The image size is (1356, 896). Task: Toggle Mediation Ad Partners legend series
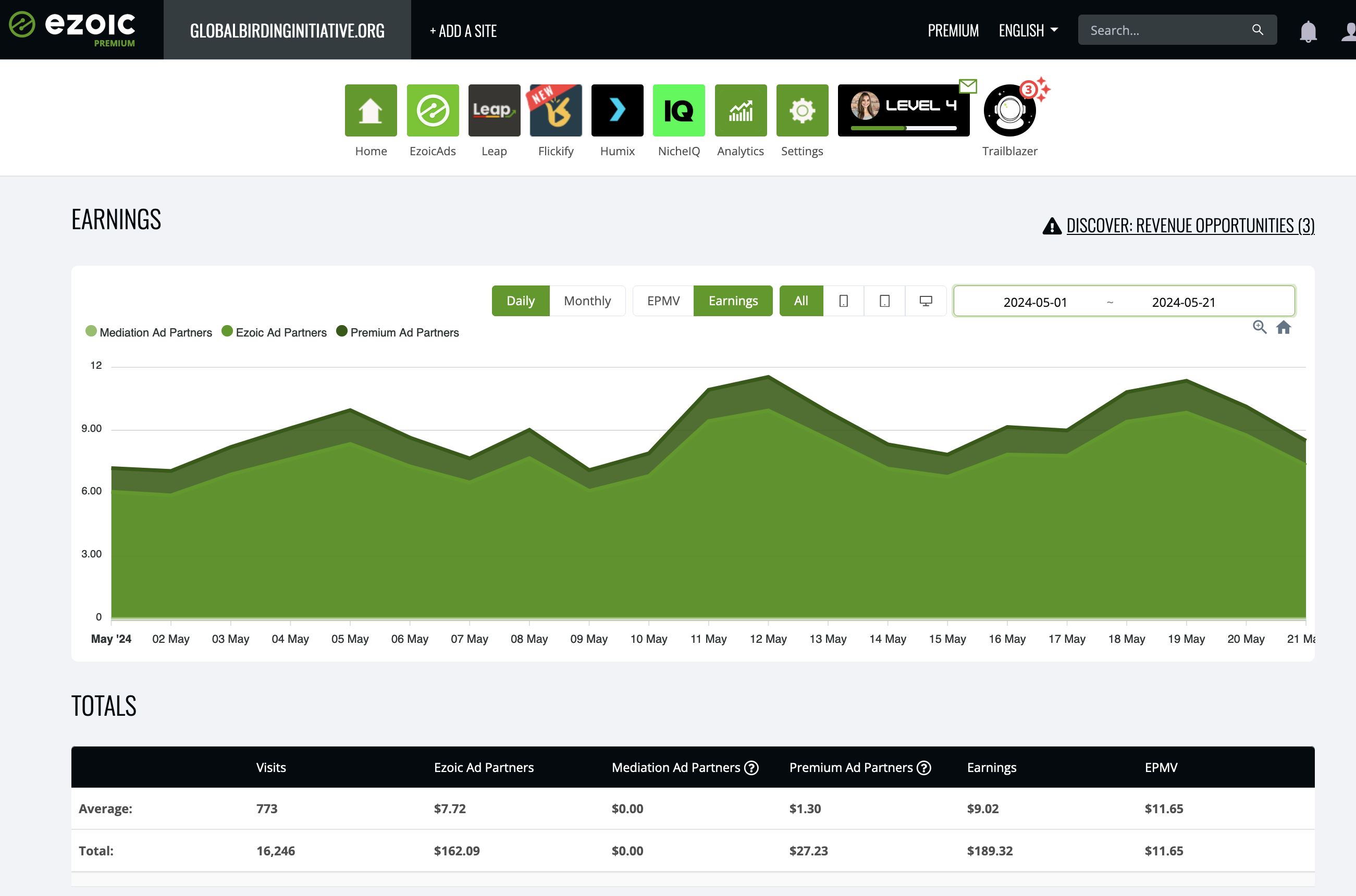click(x=149, y=332)
